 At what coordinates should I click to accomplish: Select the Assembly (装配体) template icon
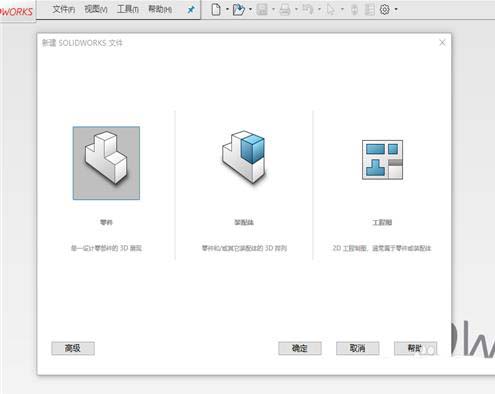pyautogui.click(x=244, y=157)
